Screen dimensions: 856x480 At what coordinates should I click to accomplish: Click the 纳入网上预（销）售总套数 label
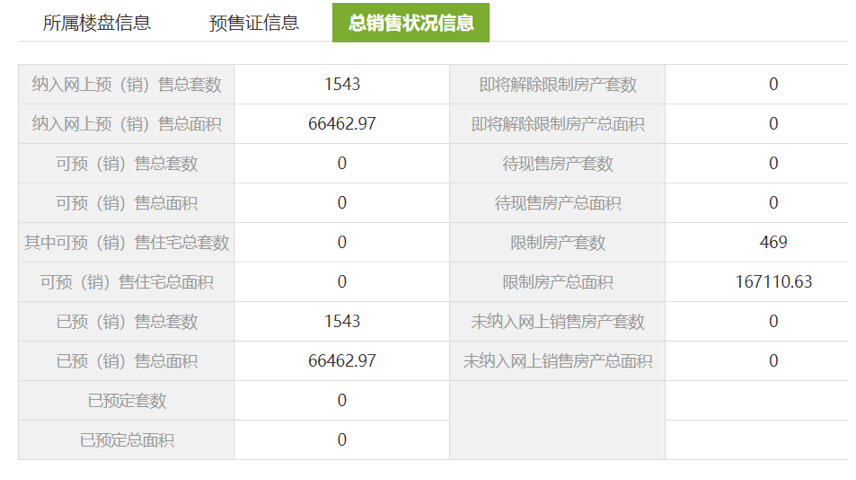click(x=127, y=85)
